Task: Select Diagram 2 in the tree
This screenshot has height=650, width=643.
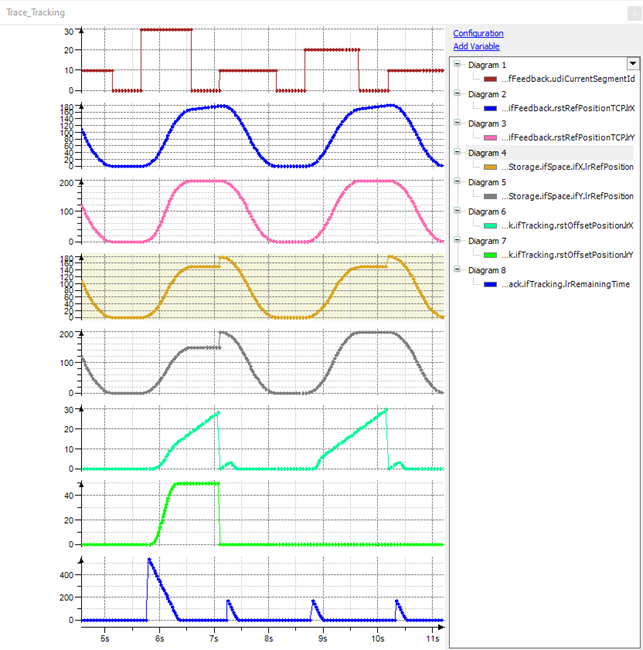Action: pos(488,94)
